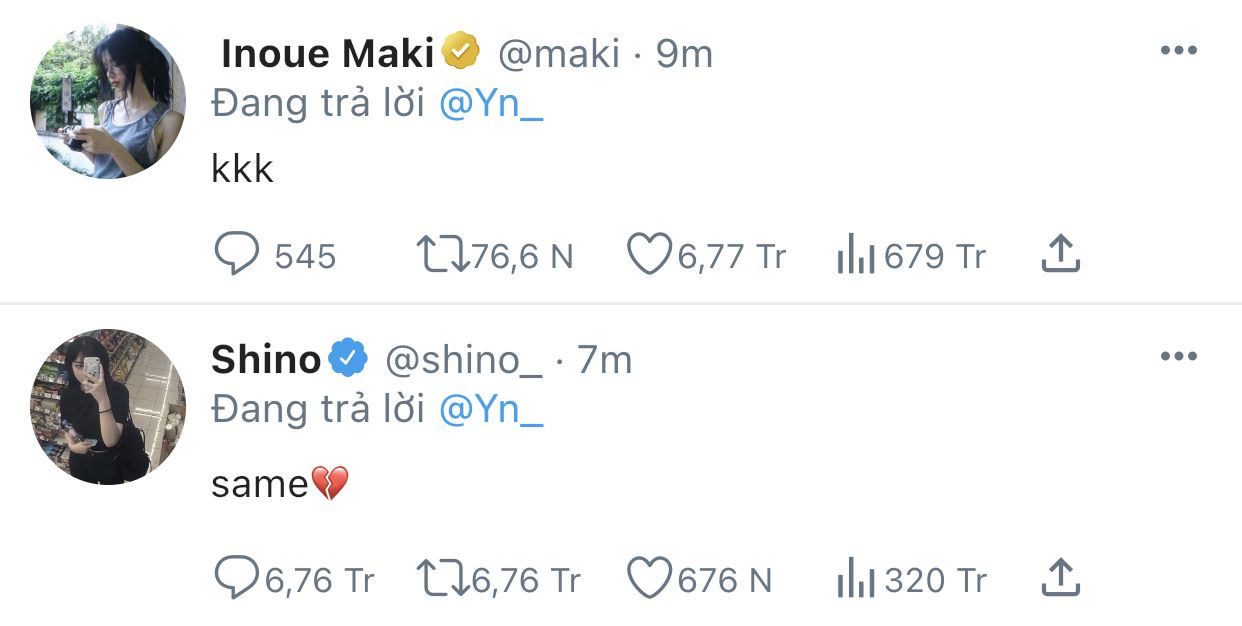
Task: Click Inoue Maki's gold verified badge
Action: point(461,51)
